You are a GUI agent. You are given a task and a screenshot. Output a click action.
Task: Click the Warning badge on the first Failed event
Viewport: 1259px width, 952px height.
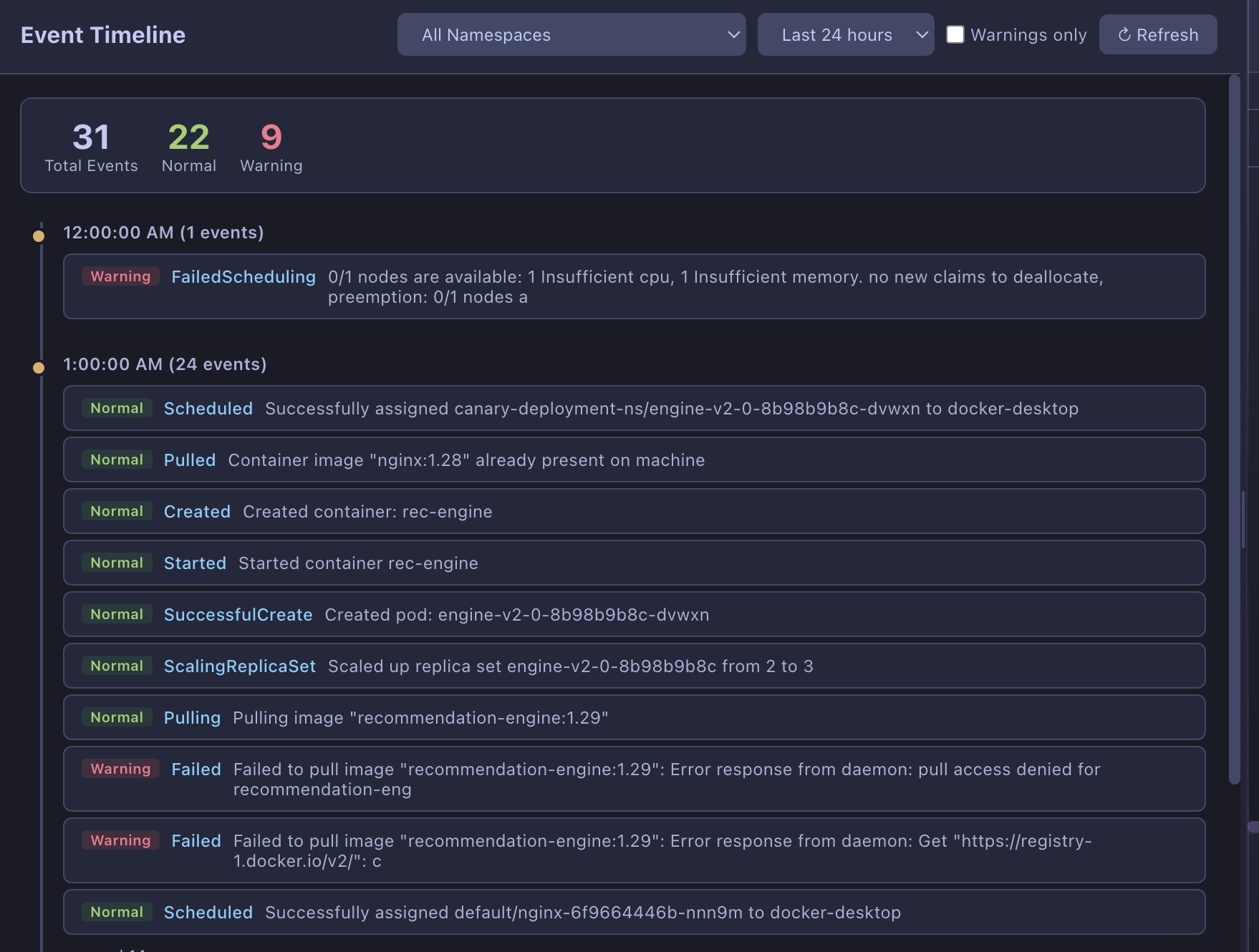pyautogui.click(x=120, y=769)
